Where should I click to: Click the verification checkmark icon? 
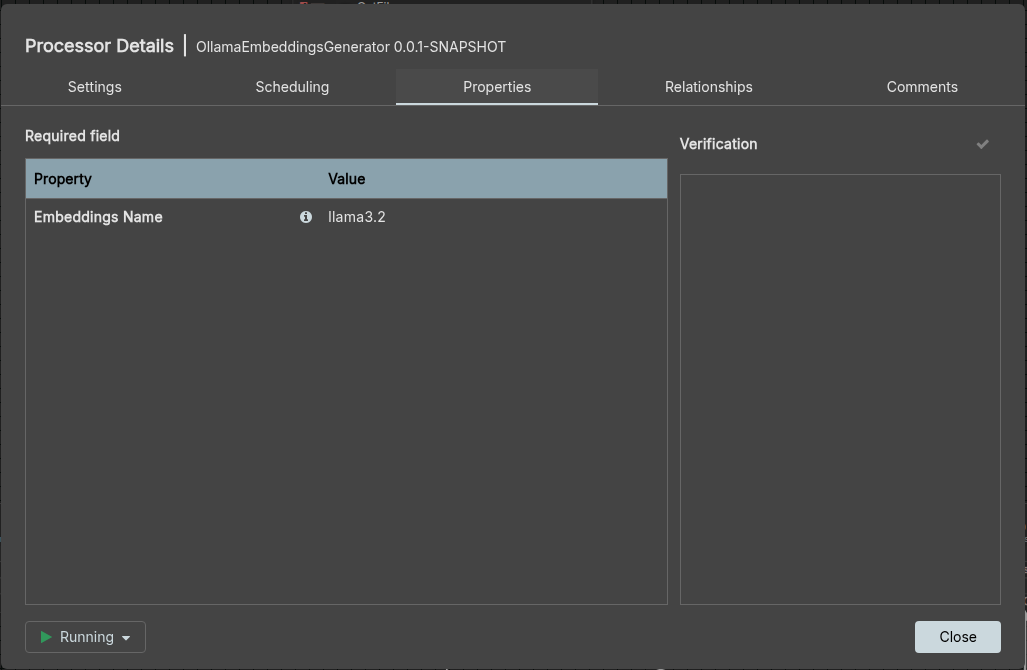982,144
